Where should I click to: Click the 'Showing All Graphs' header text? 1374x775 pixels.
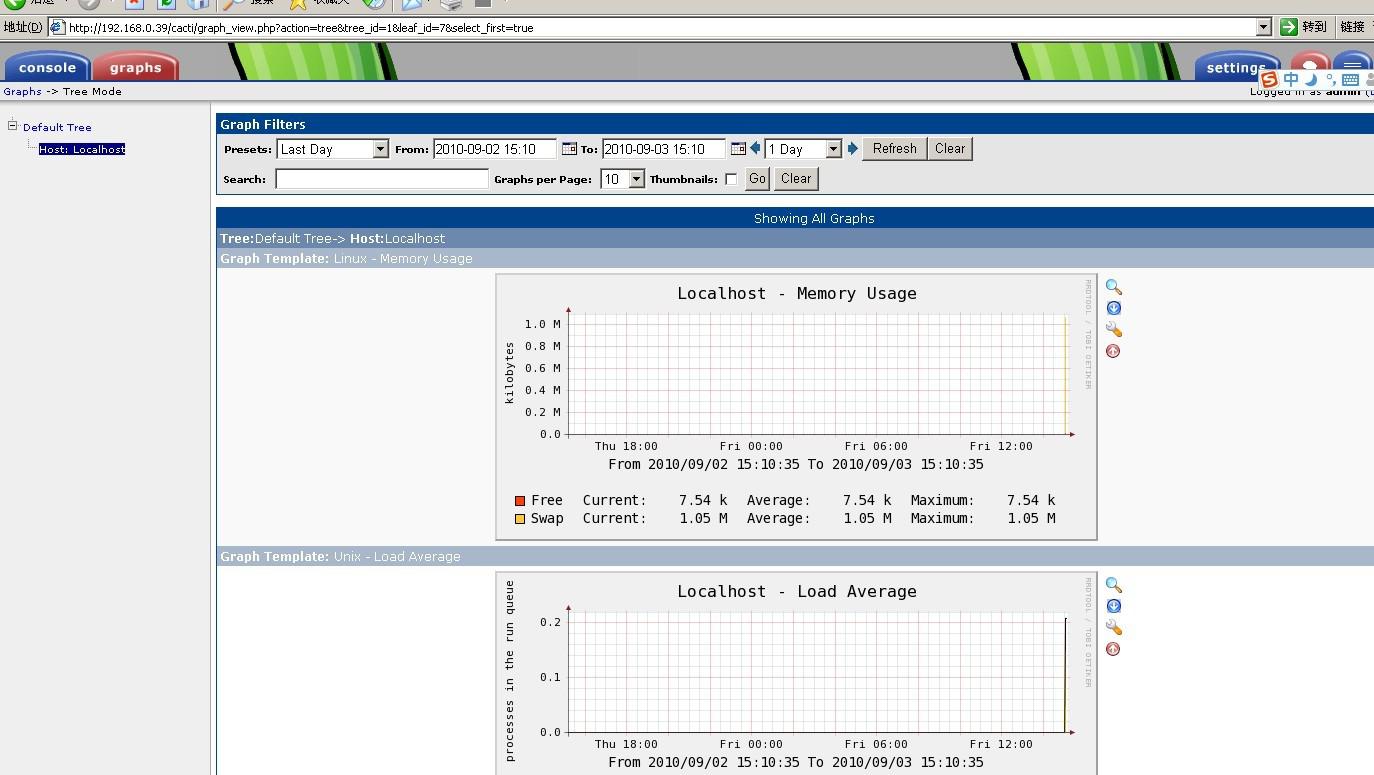tap(814, 218)
